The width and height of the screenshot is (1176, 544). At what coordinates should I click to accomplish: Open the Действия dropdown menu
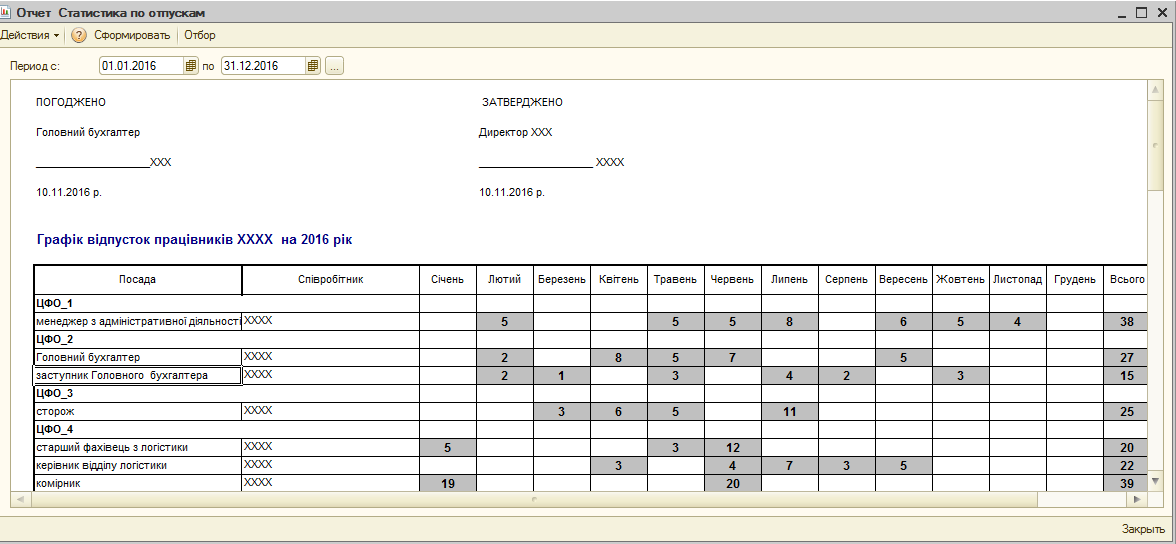[29, 35]
